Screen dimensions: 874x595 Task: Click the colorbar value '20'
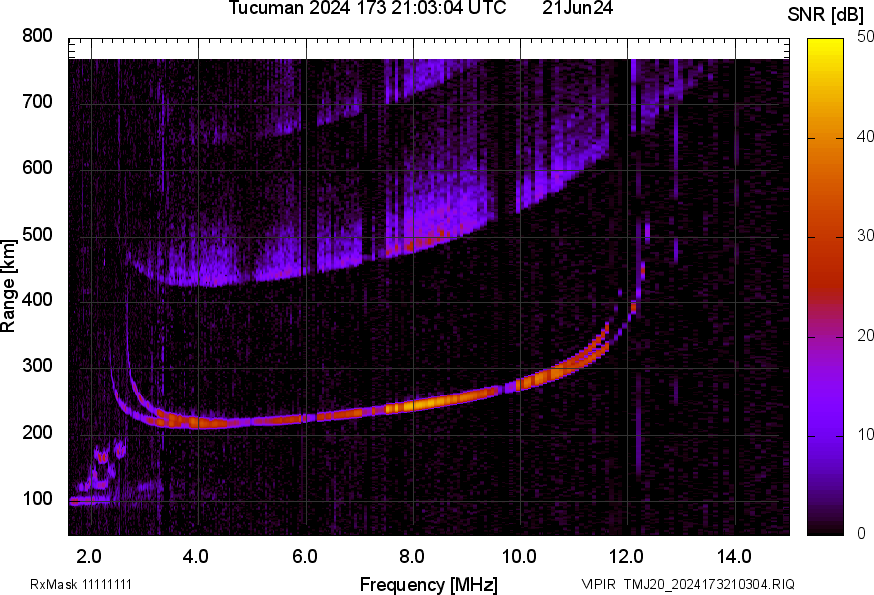point(865,335)
